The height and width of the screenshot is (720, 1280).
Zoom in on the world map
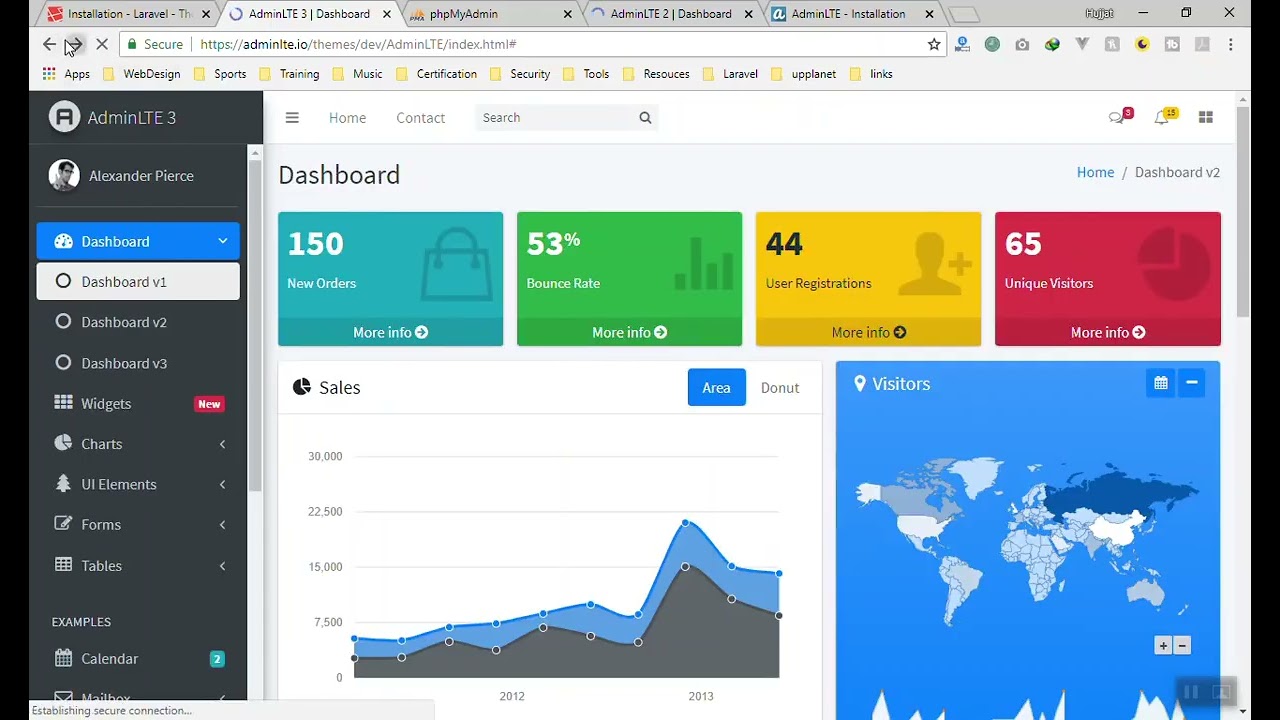click(x=1163, y=646)
